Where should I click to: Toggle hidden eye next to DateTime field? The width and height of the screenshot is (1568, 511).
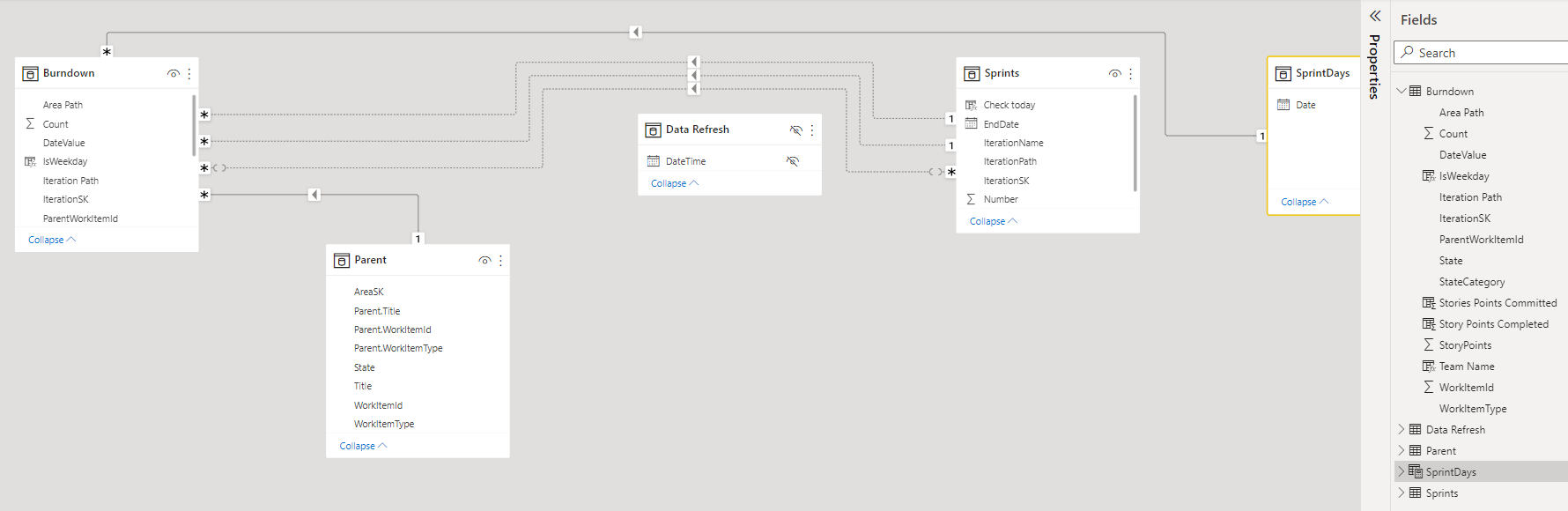793,161
